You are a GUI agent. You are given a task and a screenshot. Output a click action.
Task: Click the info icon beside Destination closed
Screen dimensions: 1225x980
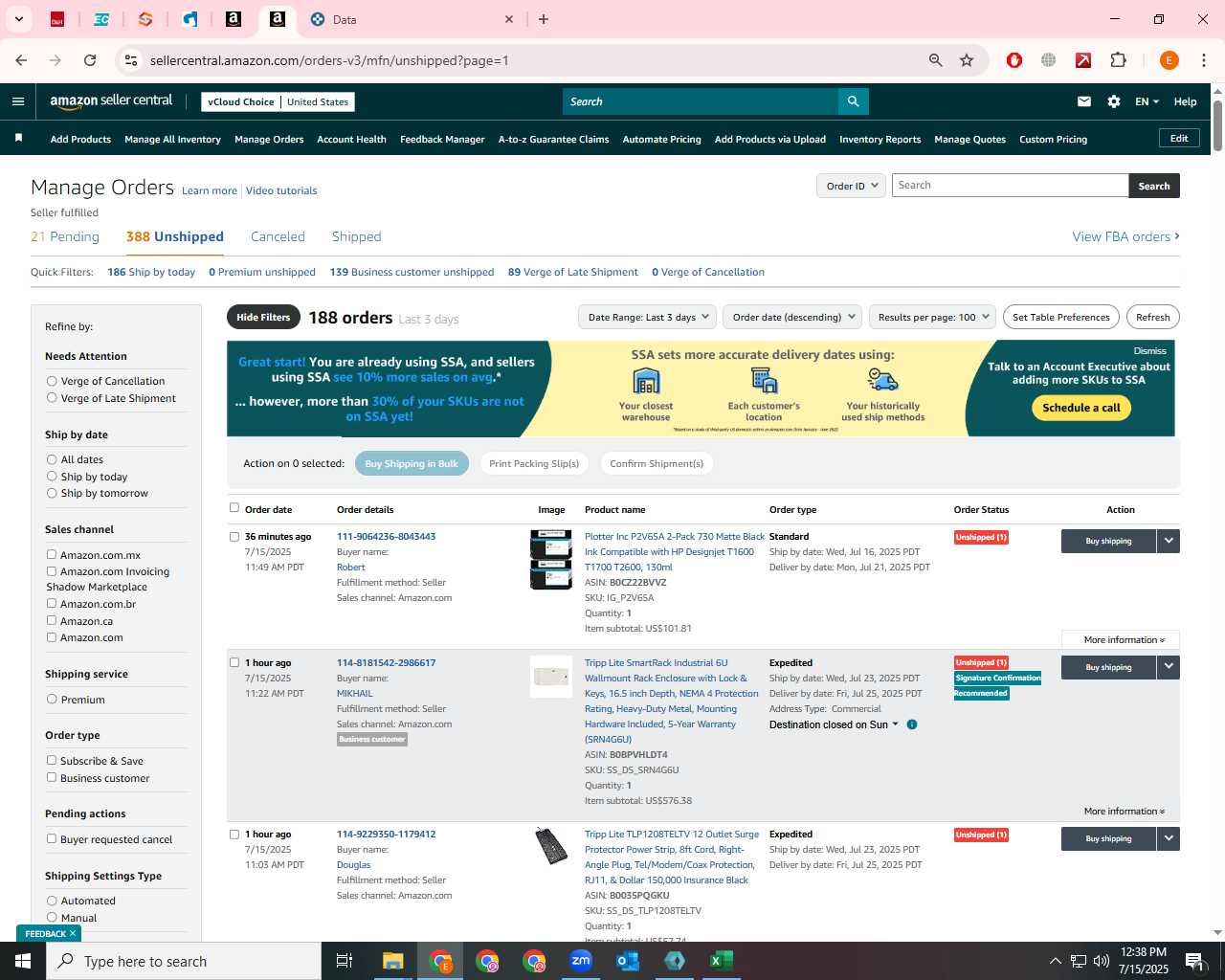tap(912, 724)
